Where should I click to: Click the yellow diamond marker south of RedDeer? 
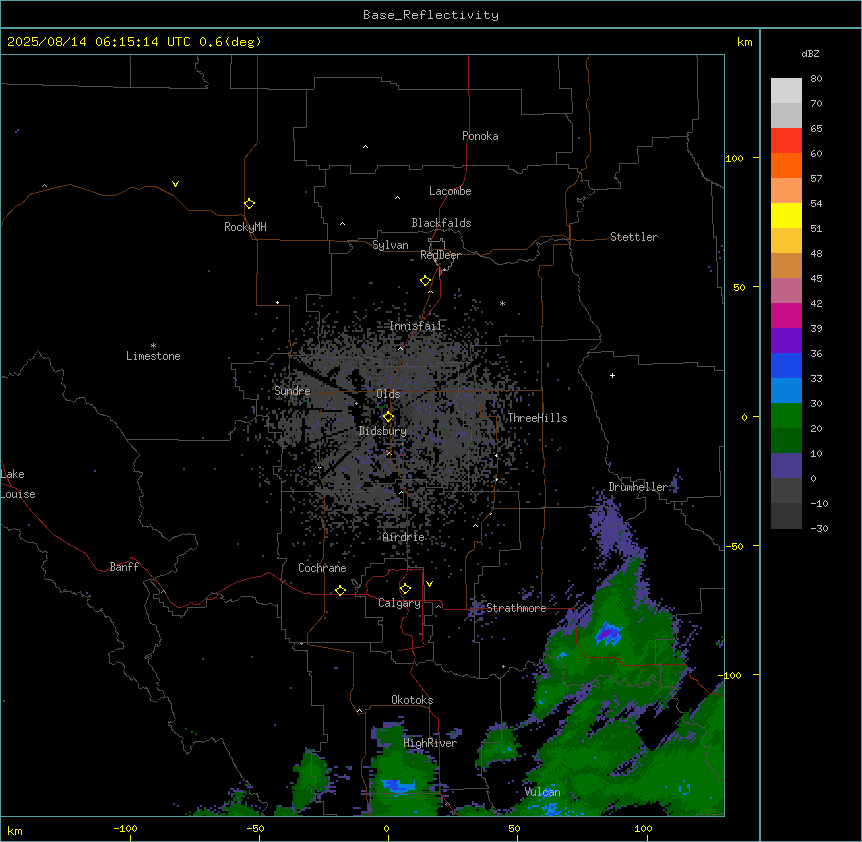click(425, 281)
